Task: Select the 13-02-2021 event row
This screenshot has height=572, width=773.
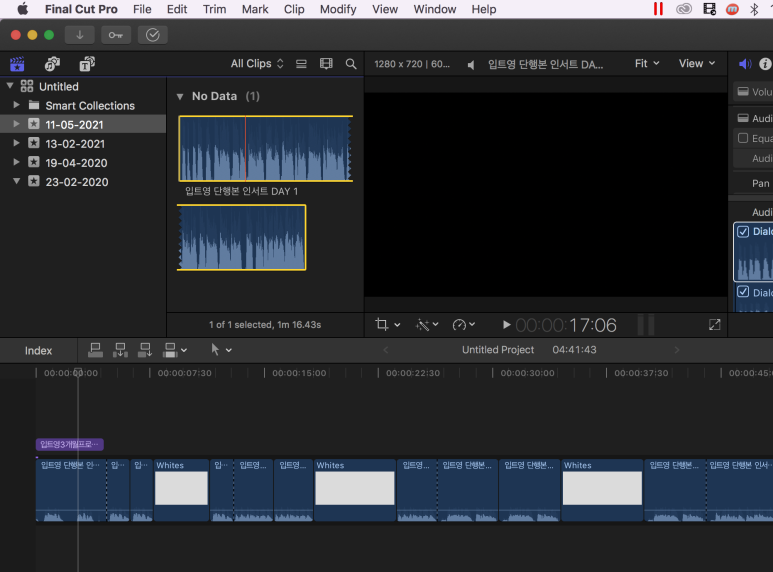Action: pyautogui.click(x=83, y=143)
